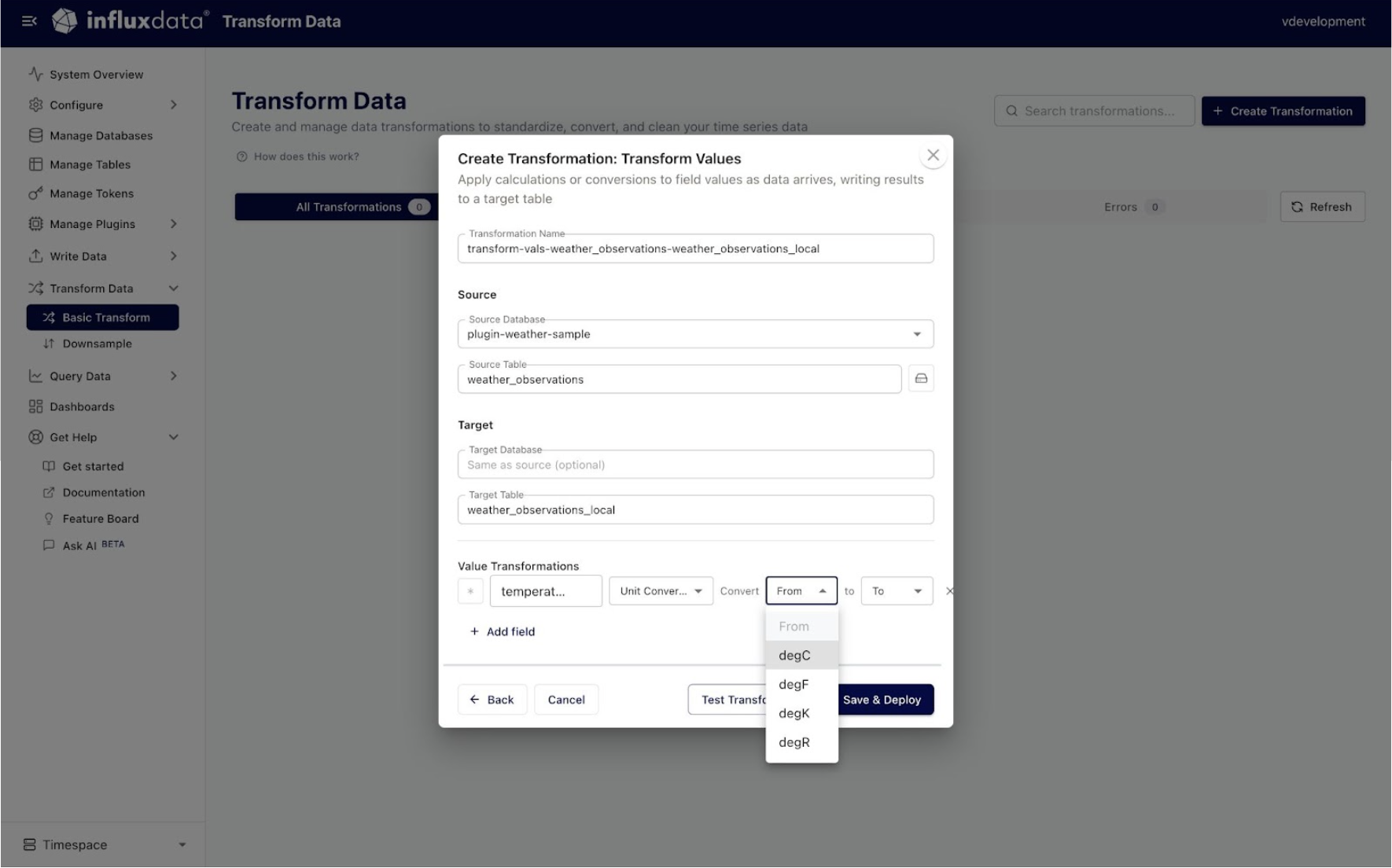Click the Manage Tables grid icon
Screen dimensions: 1392x868
[35, 164]
